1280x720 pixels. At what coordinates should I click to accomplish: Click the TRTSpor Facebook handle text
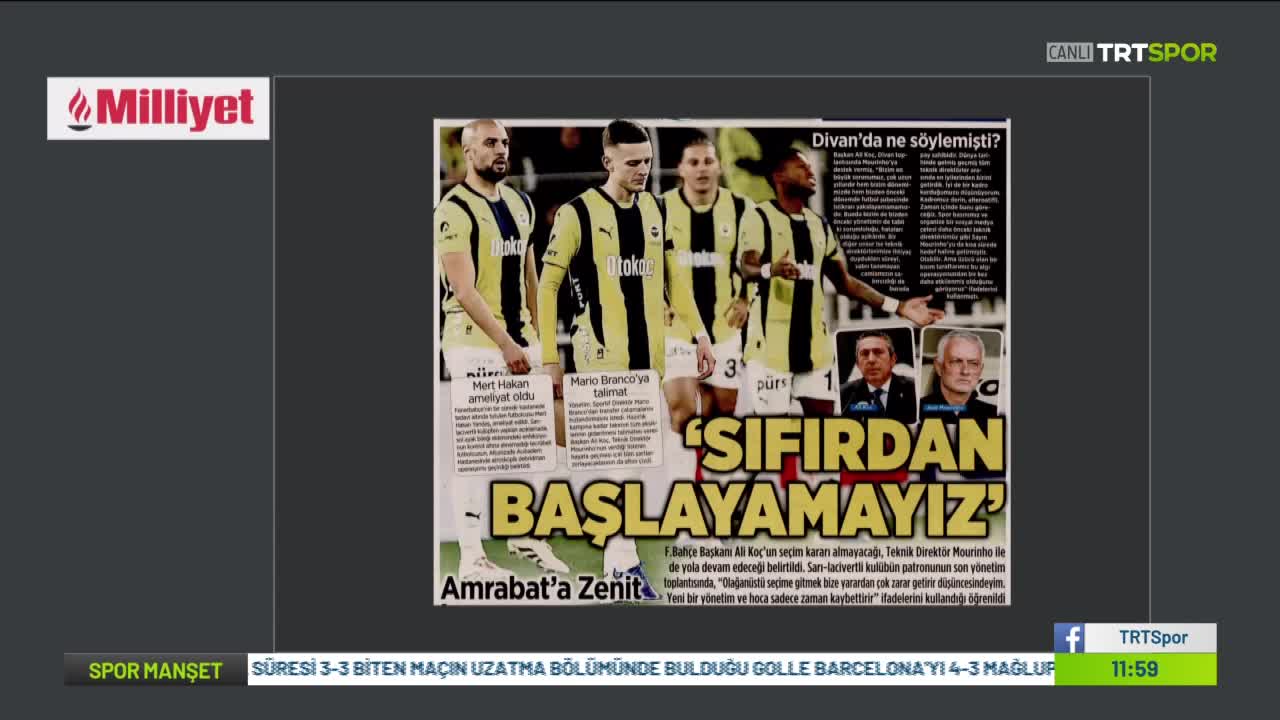pos(1153,638)
